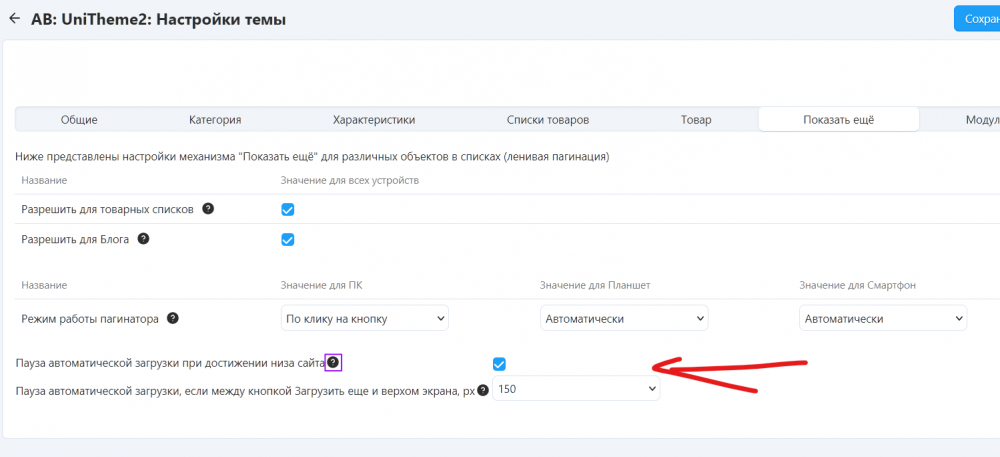This screenshot has height=457, width=1000.
Task: Uncheck pause auto-loading at site bottom checkbox
Action: pyautogui.click(x=499, y=363)
